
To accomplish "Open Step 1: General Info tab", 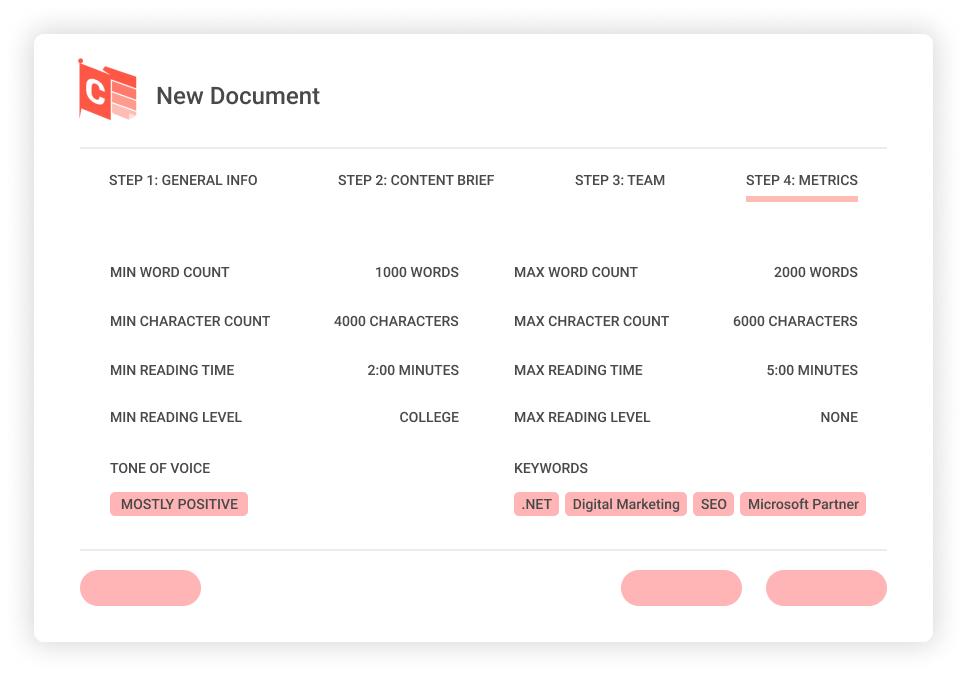I will pyautogui.click(x=183, y=181).
